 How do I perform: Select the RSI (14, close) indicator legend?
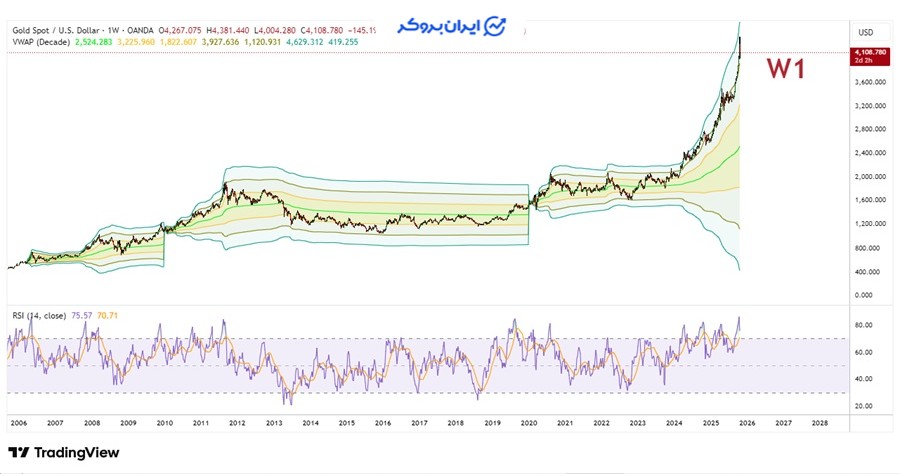pos(37,315)
